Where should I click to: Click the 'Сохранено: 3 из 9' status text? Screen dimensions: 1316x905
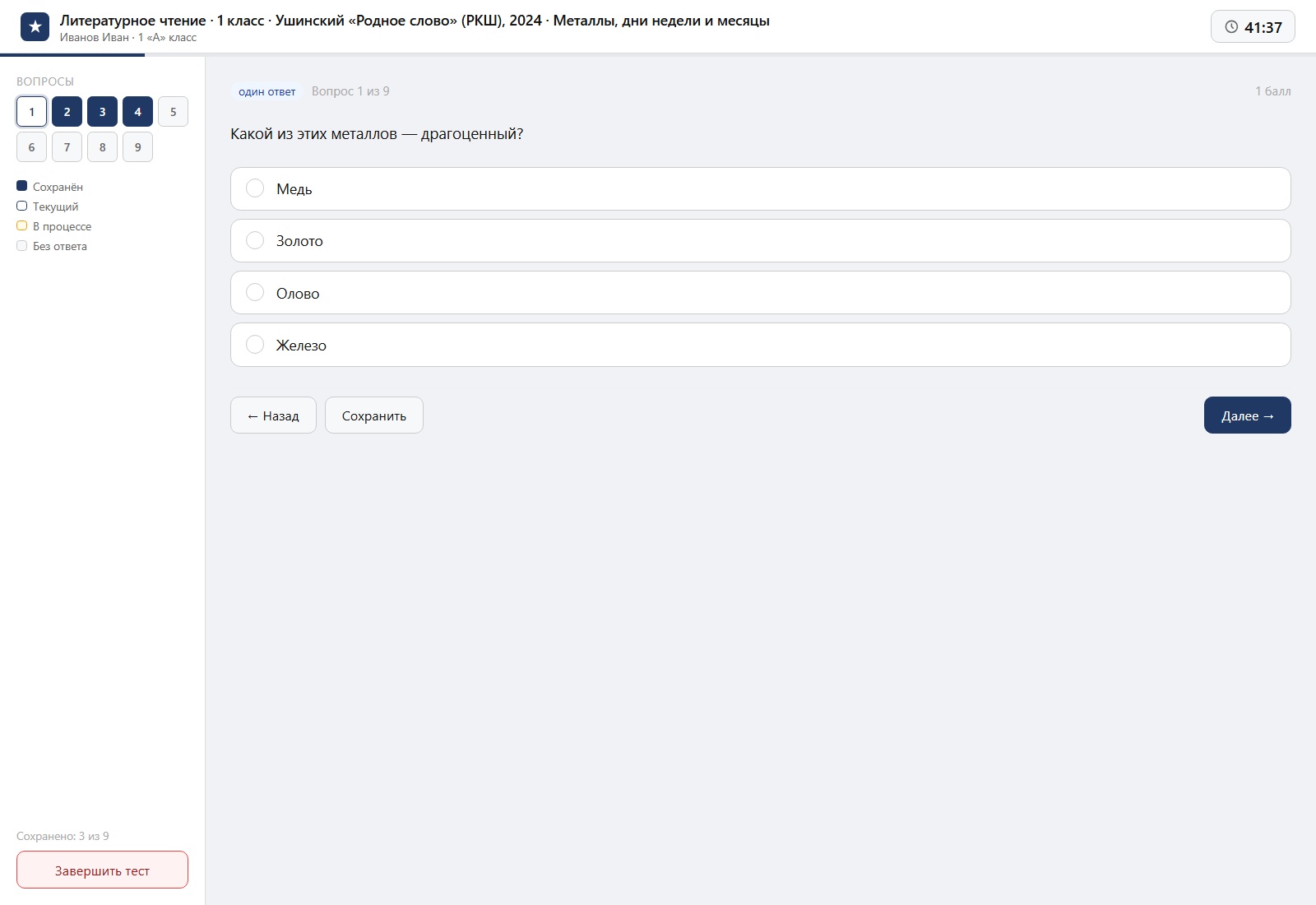click(63, 836)
